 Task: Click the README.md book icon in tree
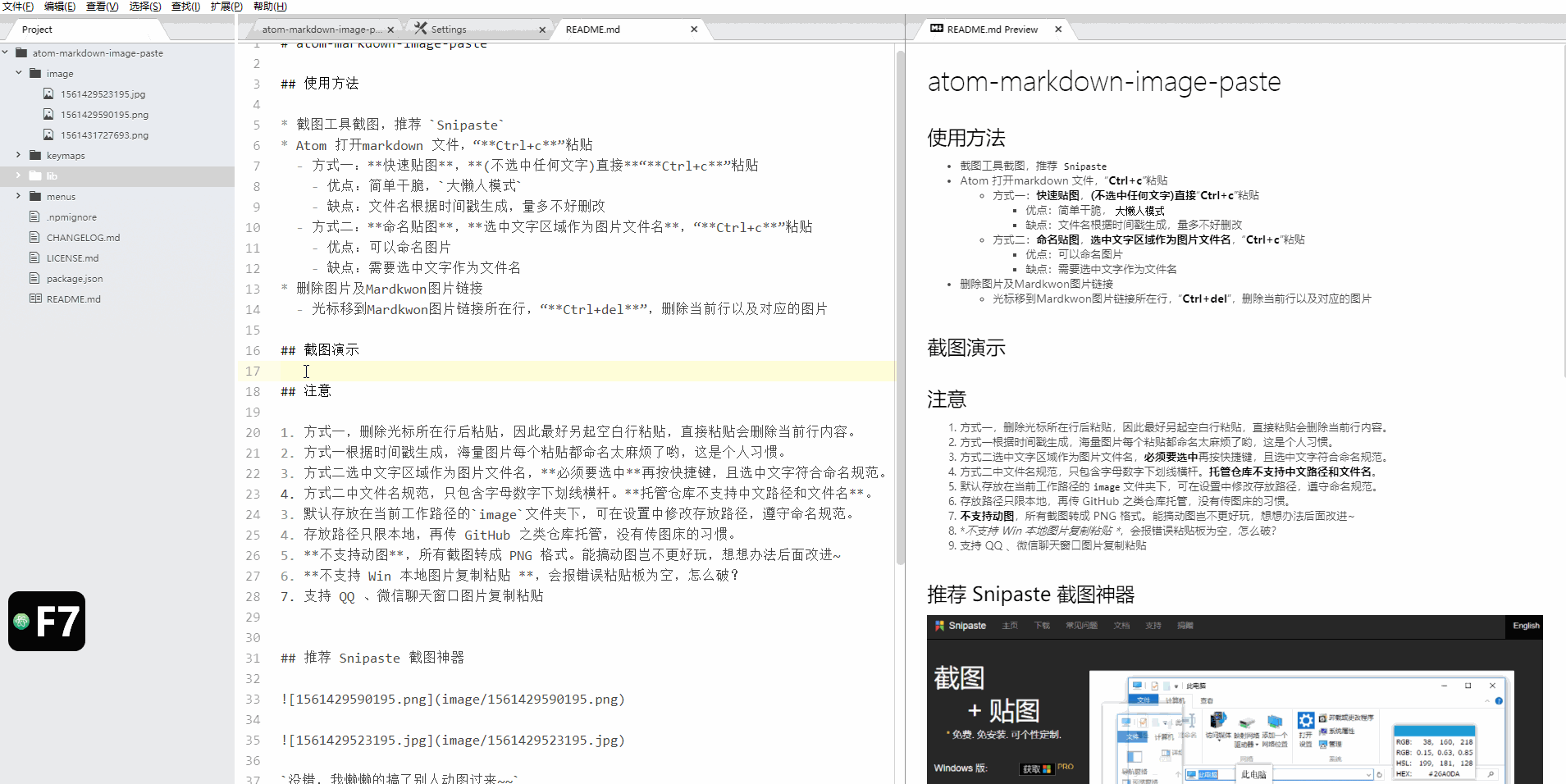(x=35, y=299)
